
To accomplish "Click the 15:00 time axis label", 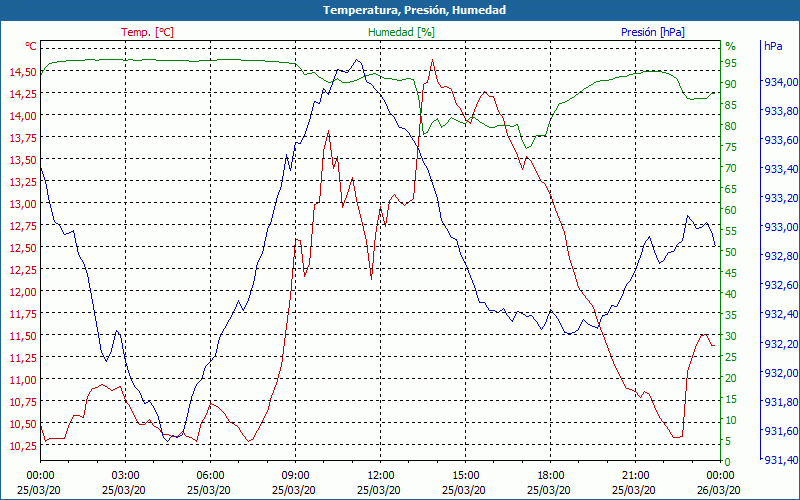I will click(465, 476).
